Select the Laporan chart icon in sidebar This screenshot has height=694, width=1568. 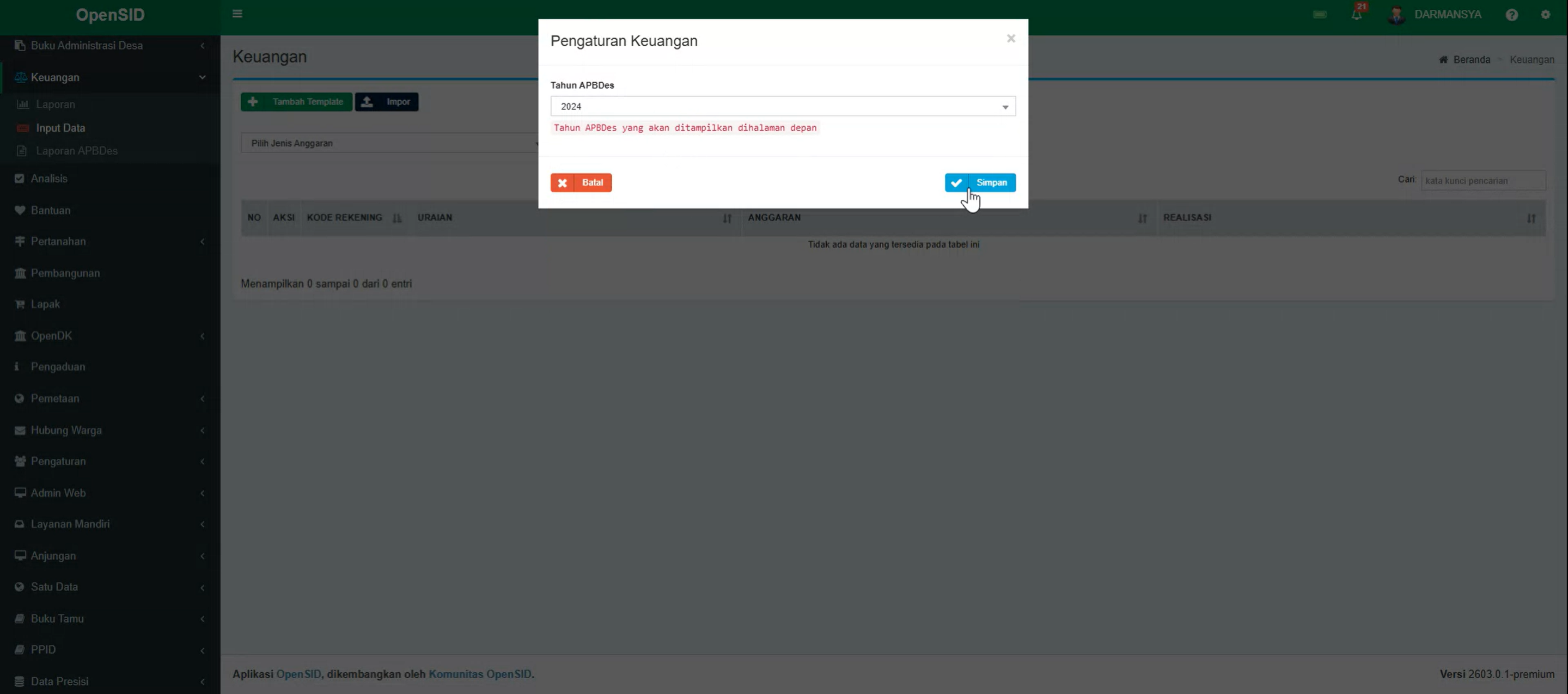22,104
